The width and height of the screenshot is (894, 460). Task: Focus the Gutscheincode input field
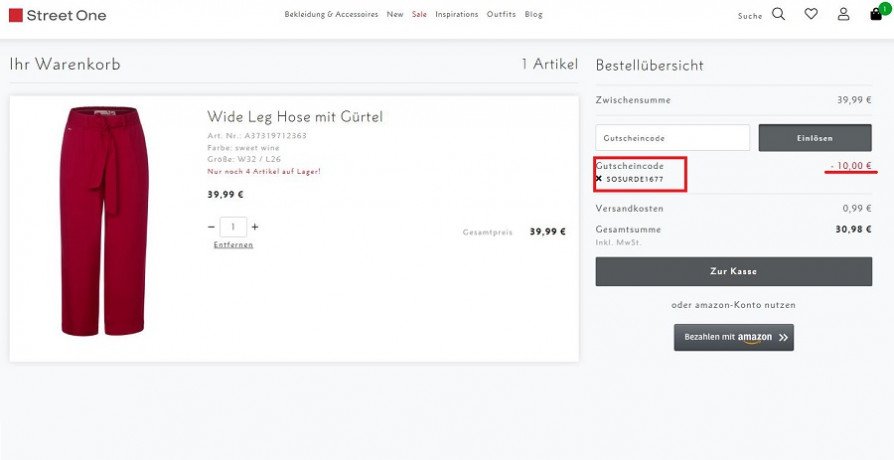tap(673, 138)
